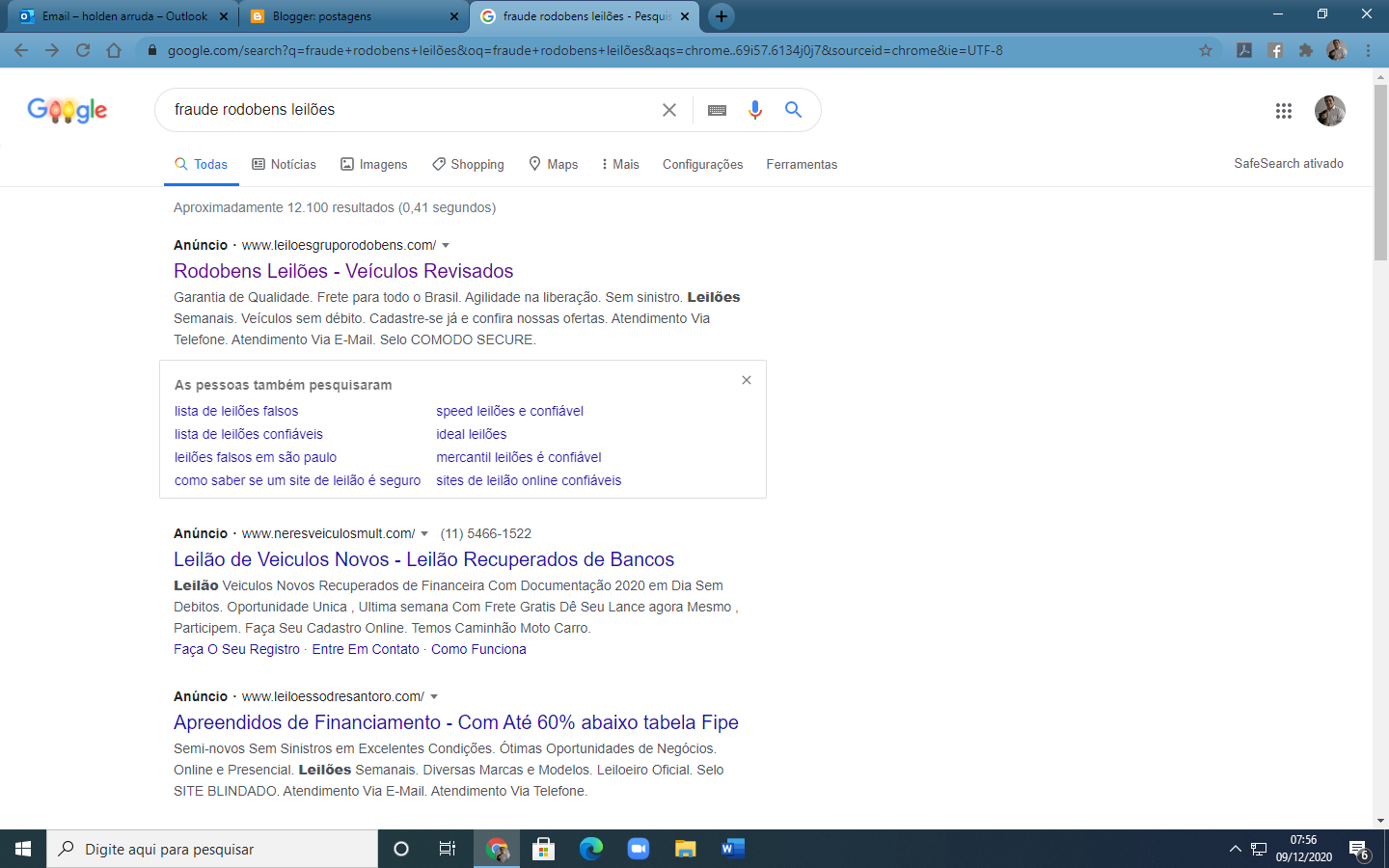Open Microsoft Edge from the taskbar
Viewport: 1389px width, 868px height.
(x=590, y=849)
